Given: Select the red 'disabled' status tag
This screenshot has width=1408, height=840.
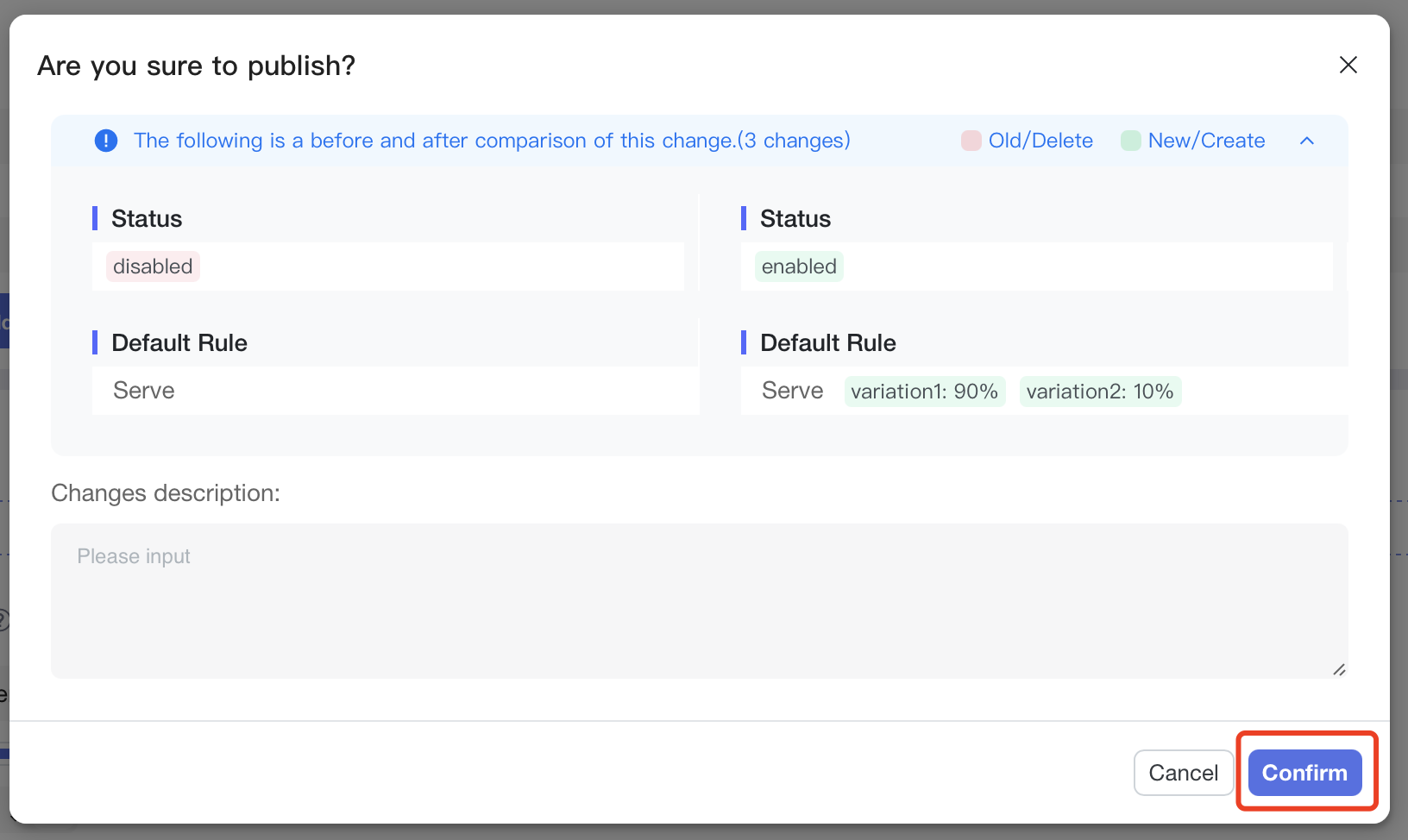Looking at the screenshot, I should (x=153, y=266).
